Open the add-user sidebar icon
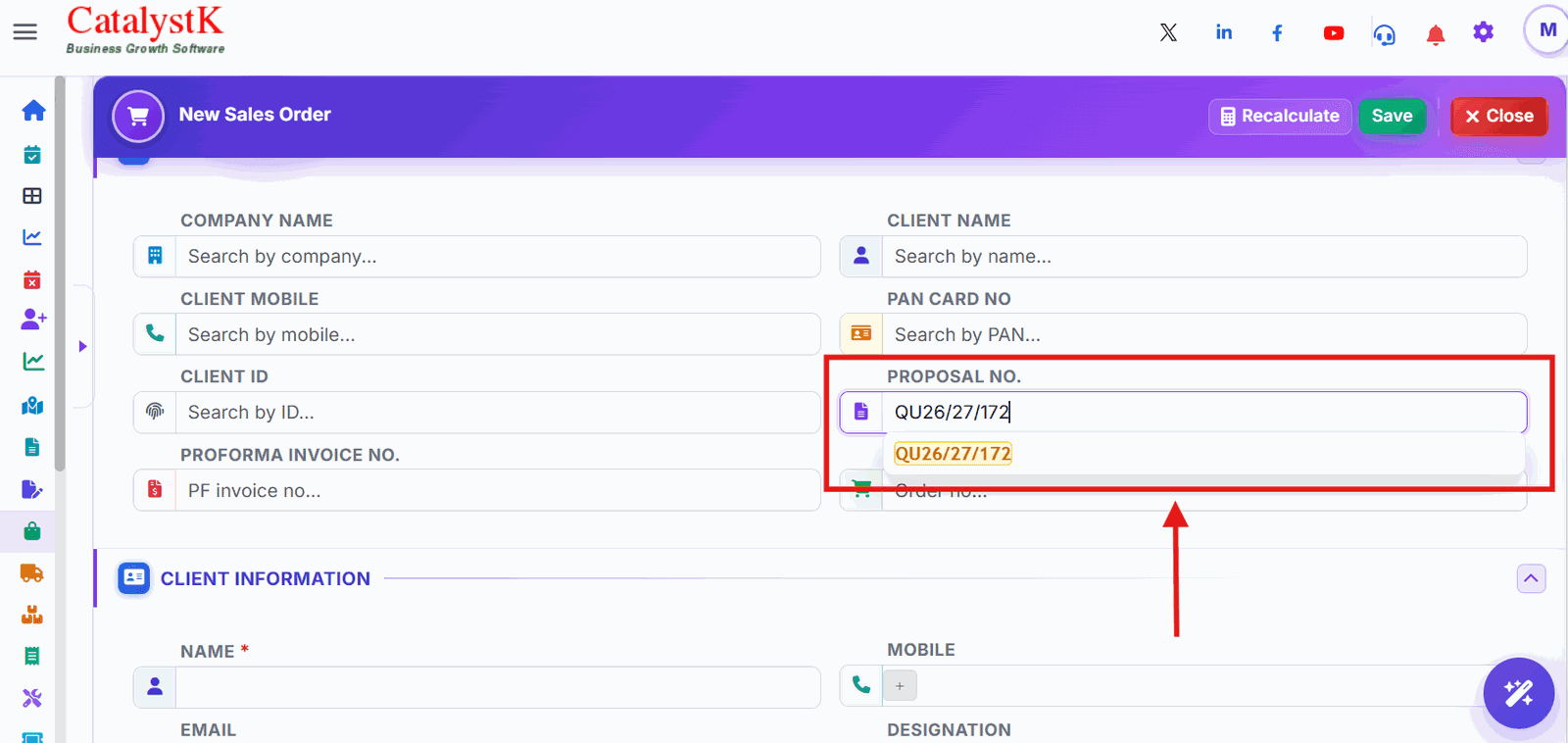Image resolution: width=1568 pixels, height=743 pixels. click(33, 319)
